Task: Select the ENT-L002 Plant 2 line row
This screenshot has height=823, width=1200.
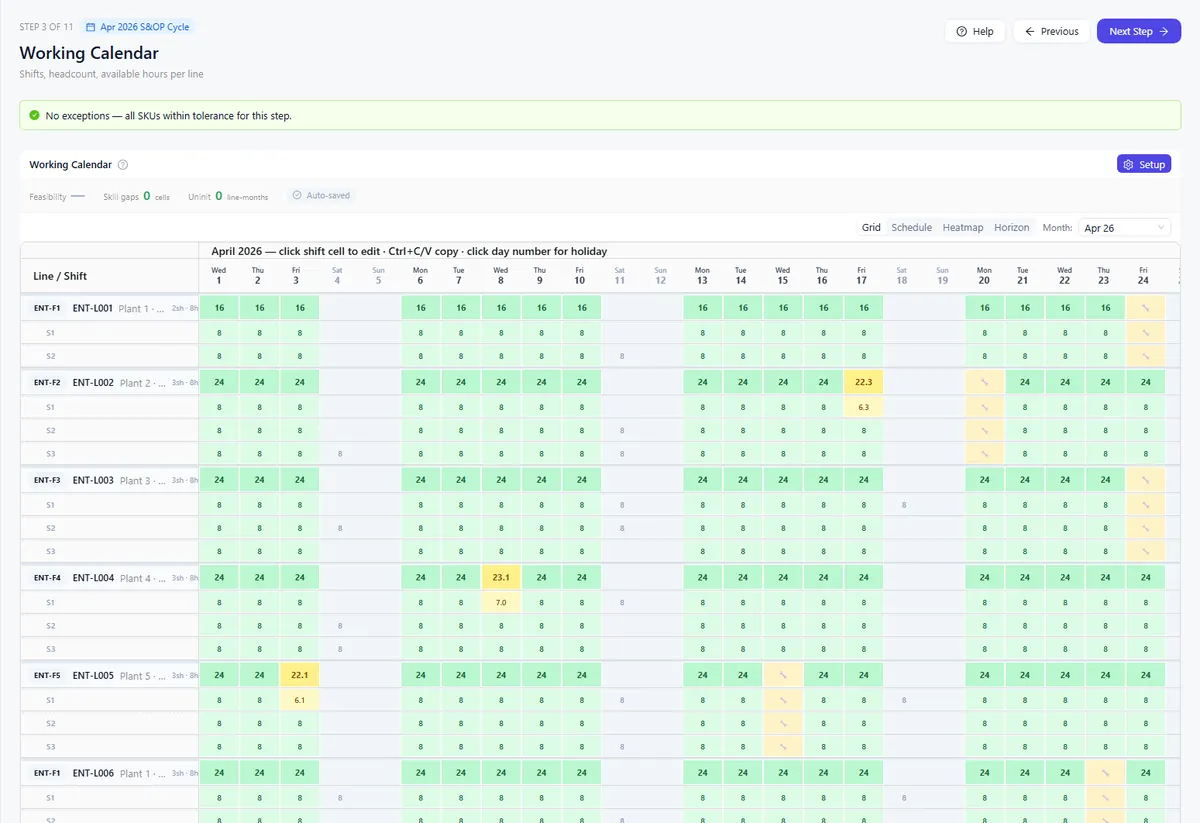Action: point(110,382)
